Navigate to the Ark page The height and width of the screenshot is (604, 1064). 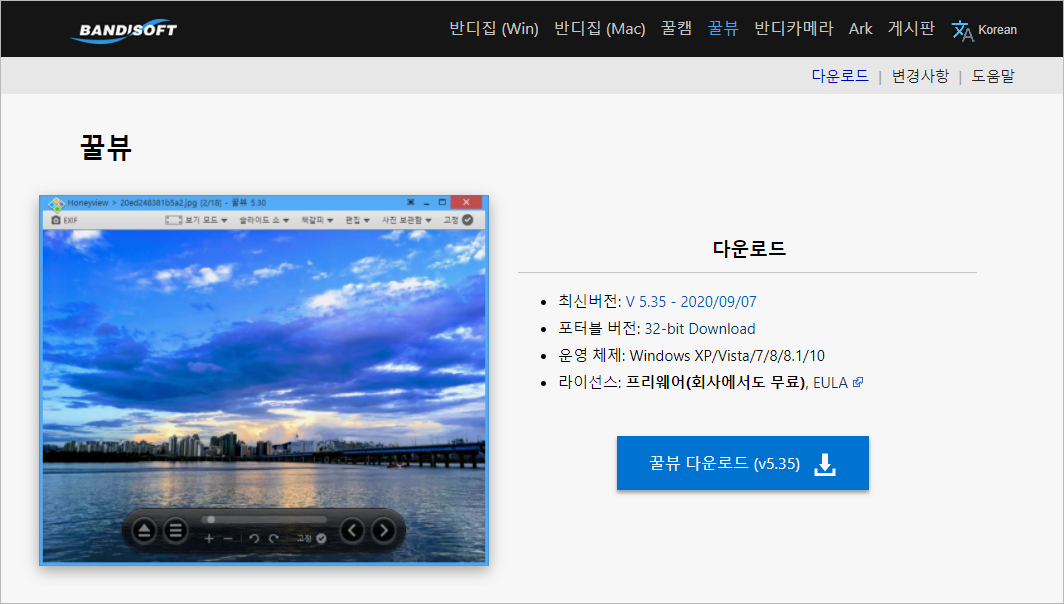tap(860, 29)
